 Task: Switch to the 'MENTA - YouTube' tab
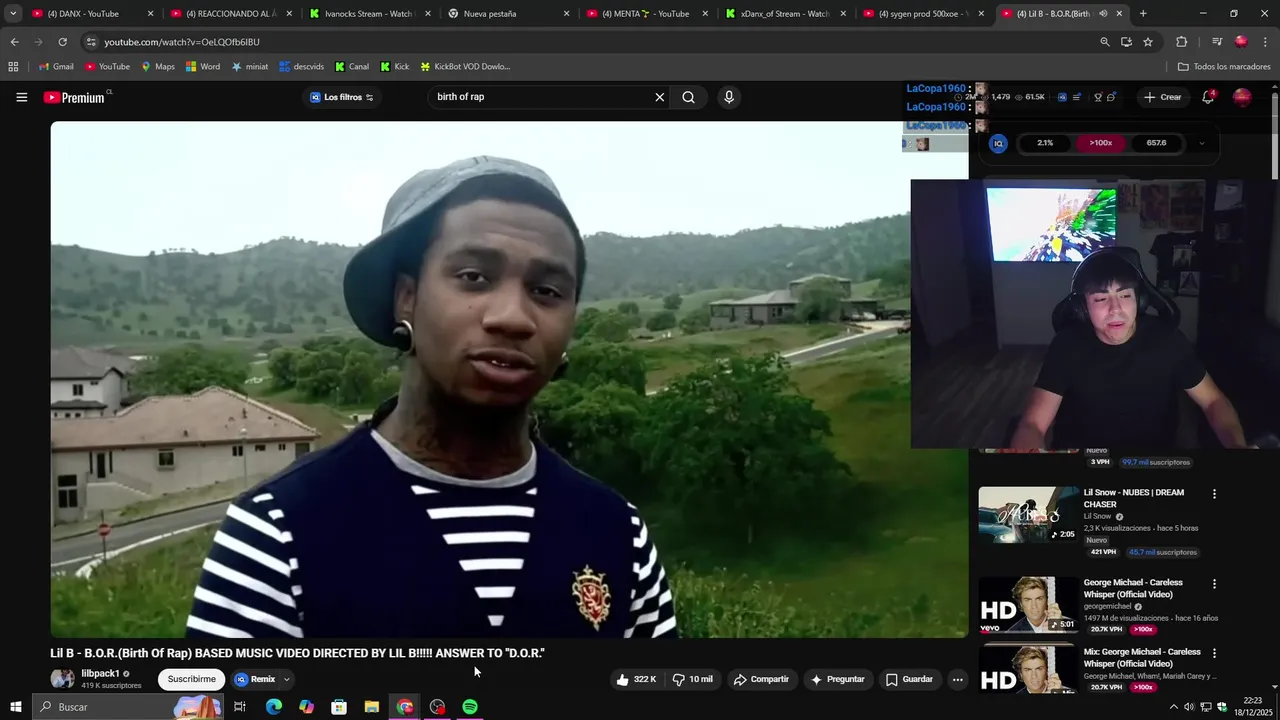click(x=645, y=14)
